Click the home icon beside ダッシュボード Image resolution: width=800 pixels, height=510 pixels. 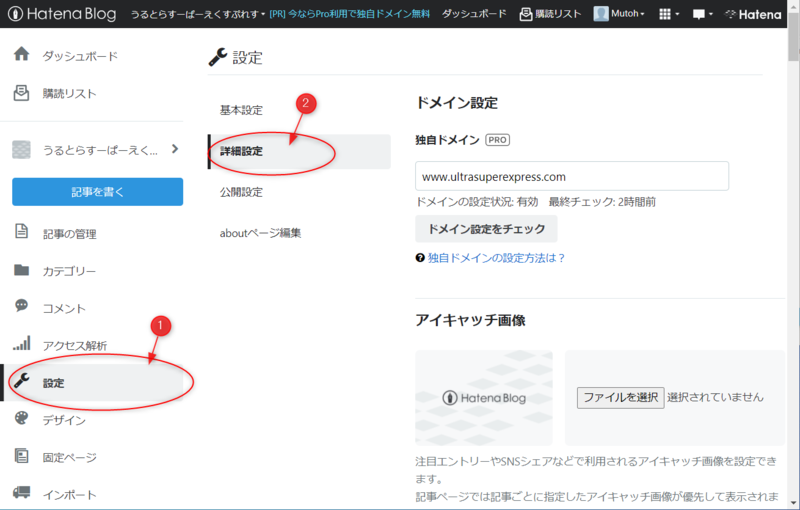click(21, 54)
